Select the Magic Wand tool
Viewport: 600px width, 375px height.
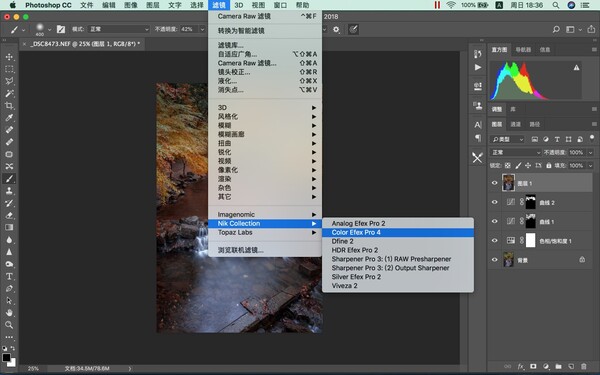(x=9, y=93)
